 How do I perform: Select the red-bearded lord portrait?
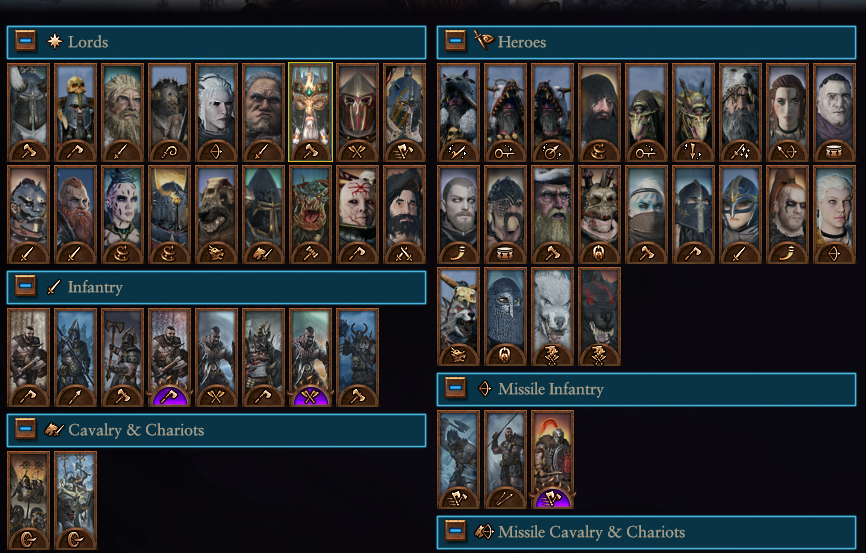[x=76, y=214]
